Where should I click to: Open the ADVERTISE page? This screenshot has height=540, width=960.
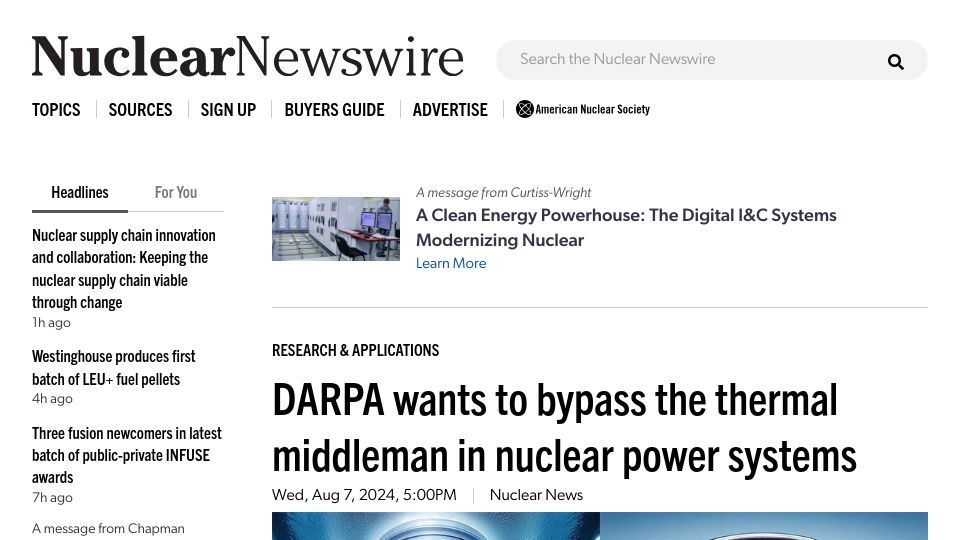pos(450,110)
